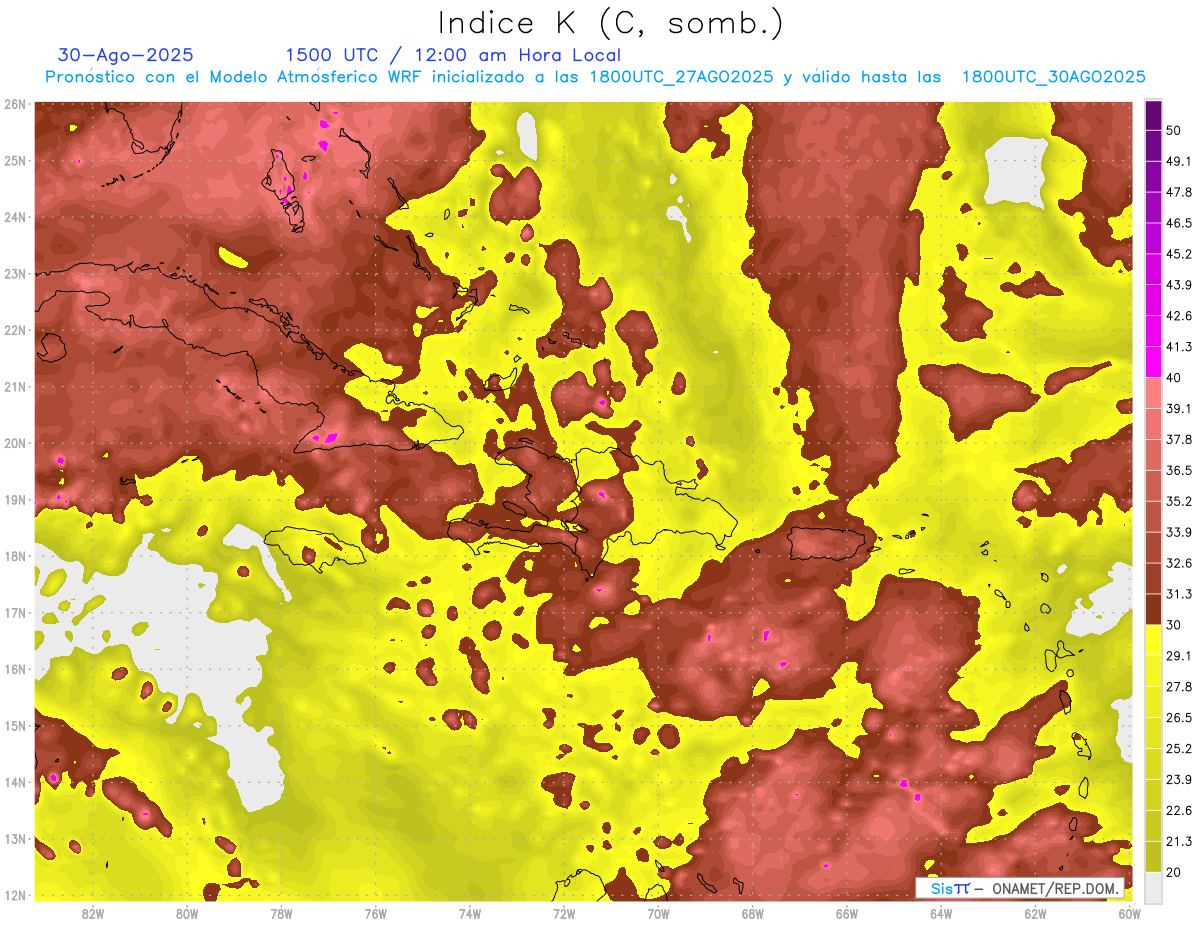Image resolution: width=1200 pixels, height=927 pixels.
Task: Click the latitude label "25N"
Action: (15, 161)
